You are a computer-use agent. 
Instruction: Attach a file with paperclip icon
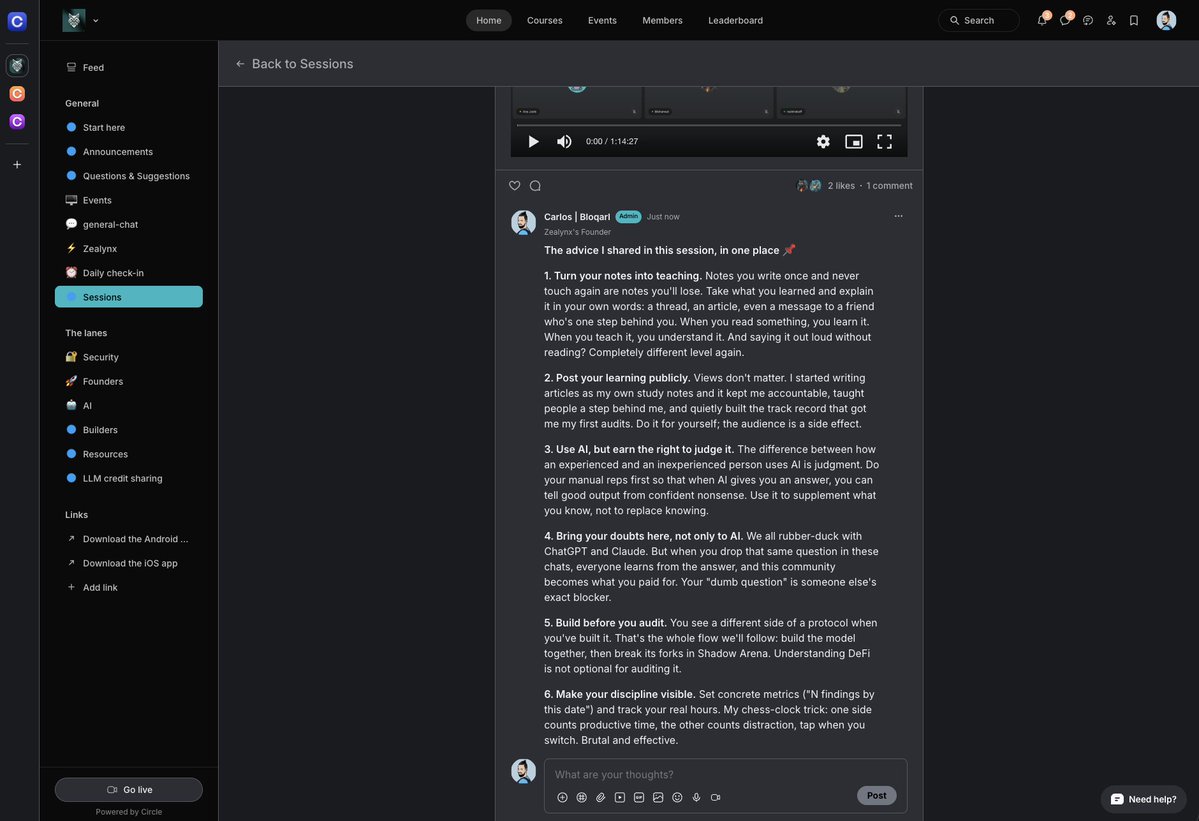coord(600,797)
